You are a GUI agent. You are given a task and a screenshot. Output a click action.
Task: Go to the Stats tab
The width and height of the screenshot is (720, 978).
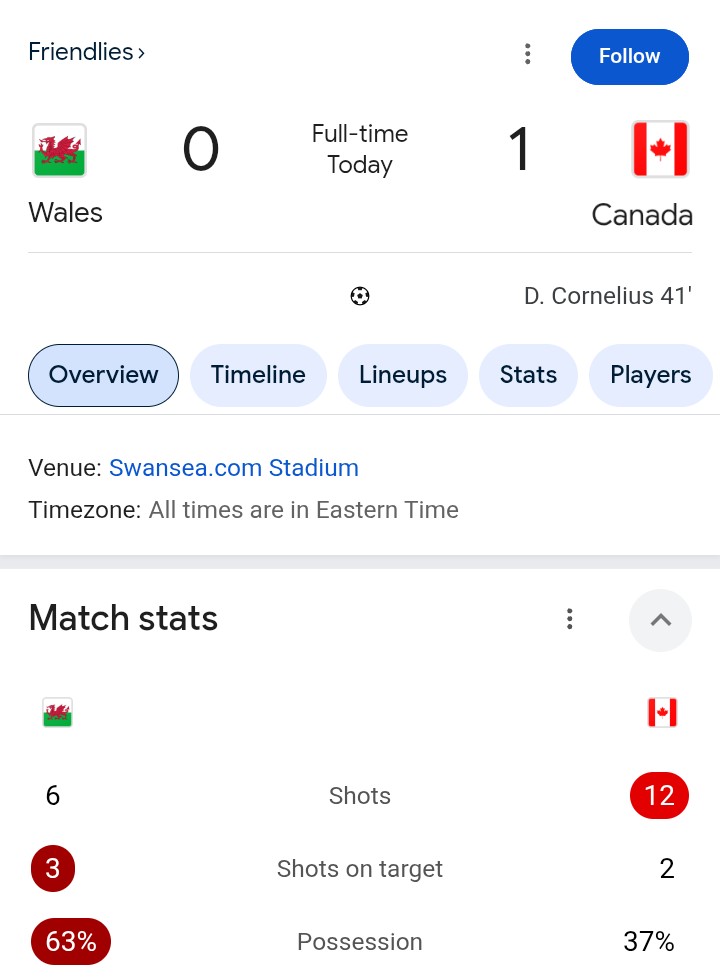[528, 375]
